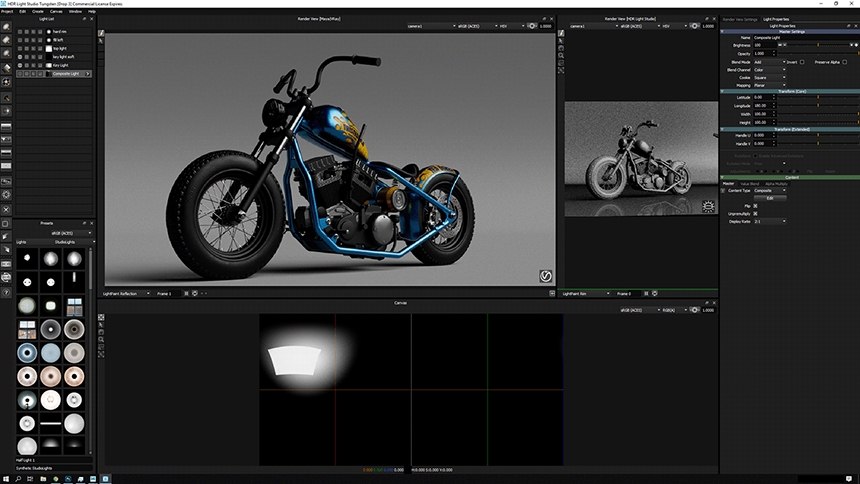Open the Create menu
The image size is (860, 484).
point(38,11)
